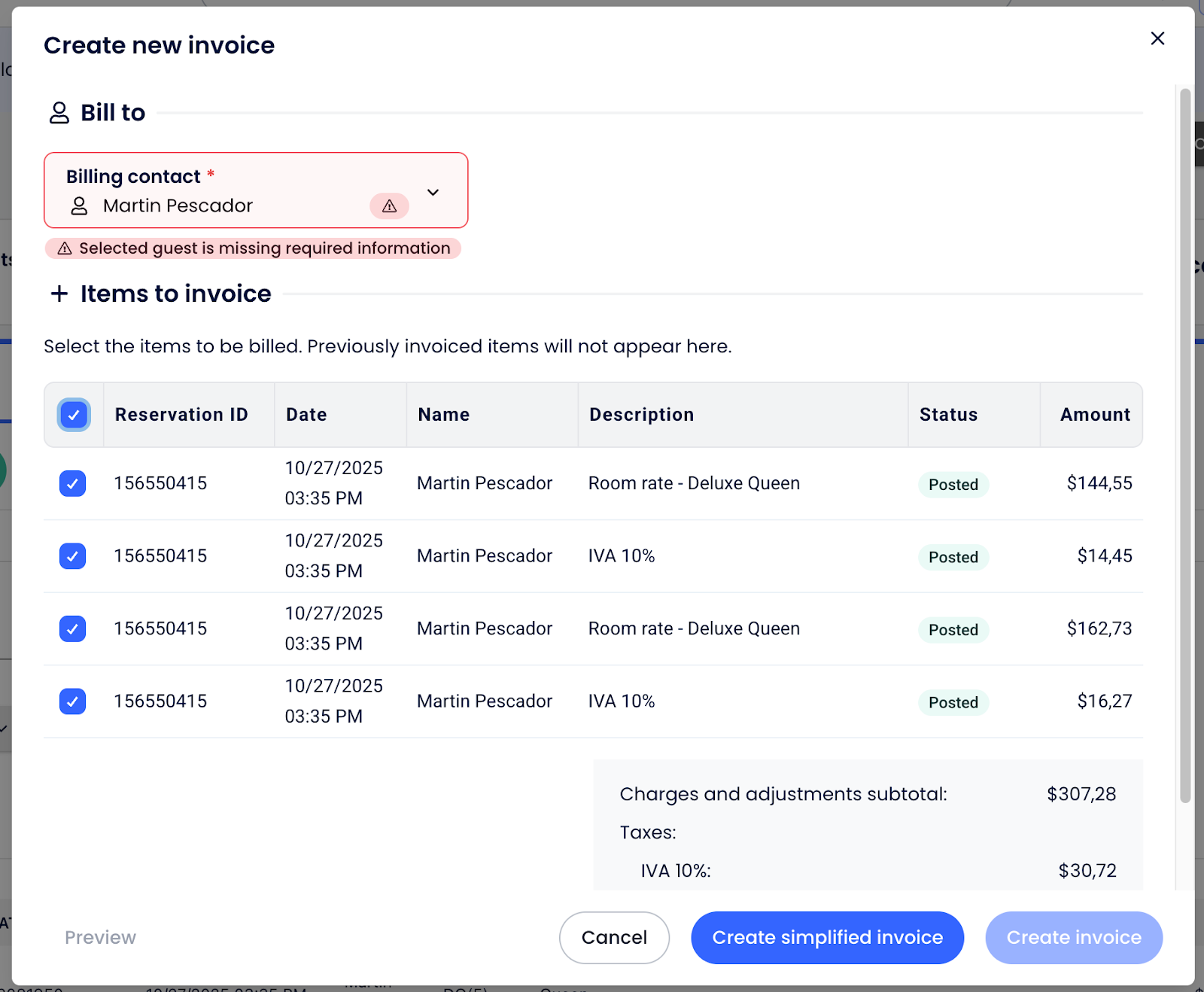Click the person icon beside Bill to
1204x992 pixels.
(x=59, y=113)
